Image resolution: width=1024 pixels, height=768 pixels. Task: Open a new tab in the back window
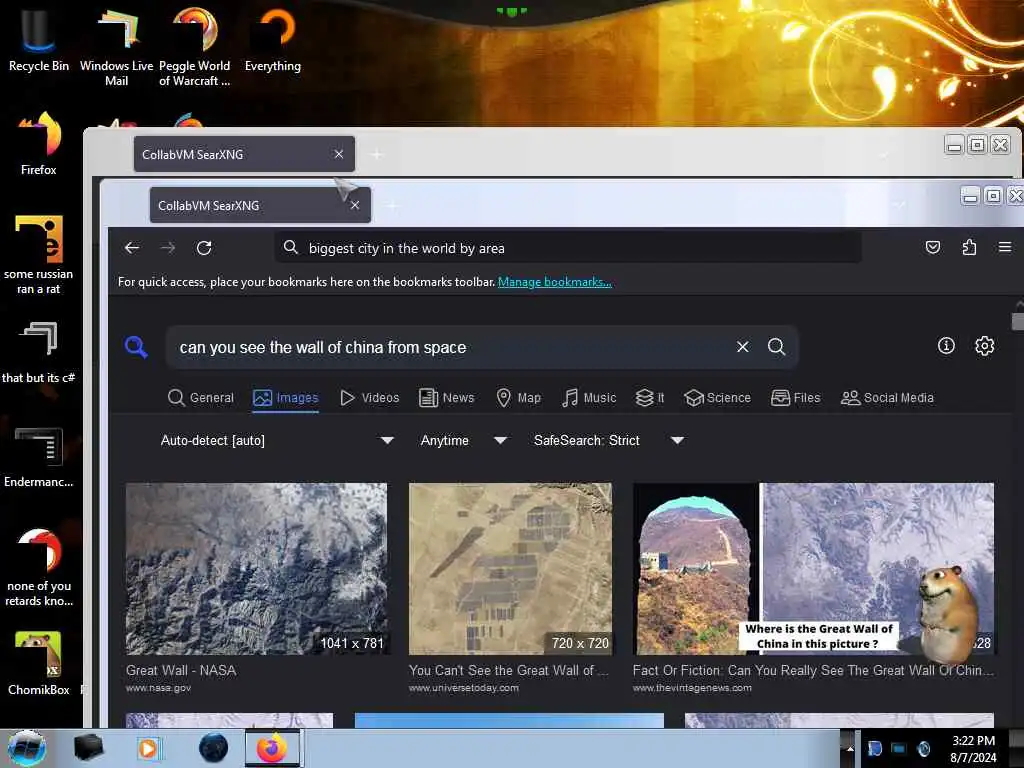click(377, 155)
